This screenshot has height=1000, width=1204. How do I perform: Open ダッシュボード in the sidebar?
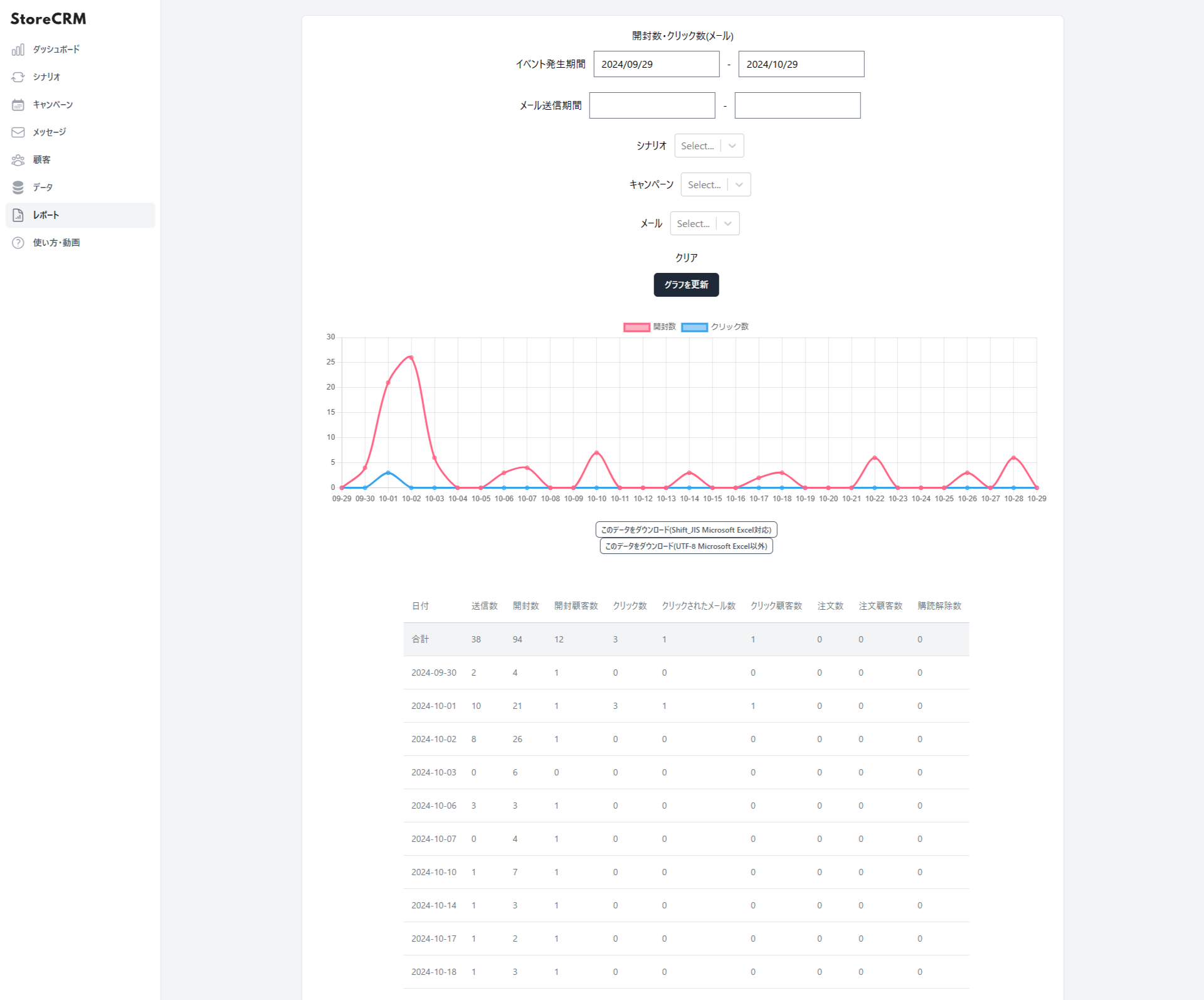[80, 50]
